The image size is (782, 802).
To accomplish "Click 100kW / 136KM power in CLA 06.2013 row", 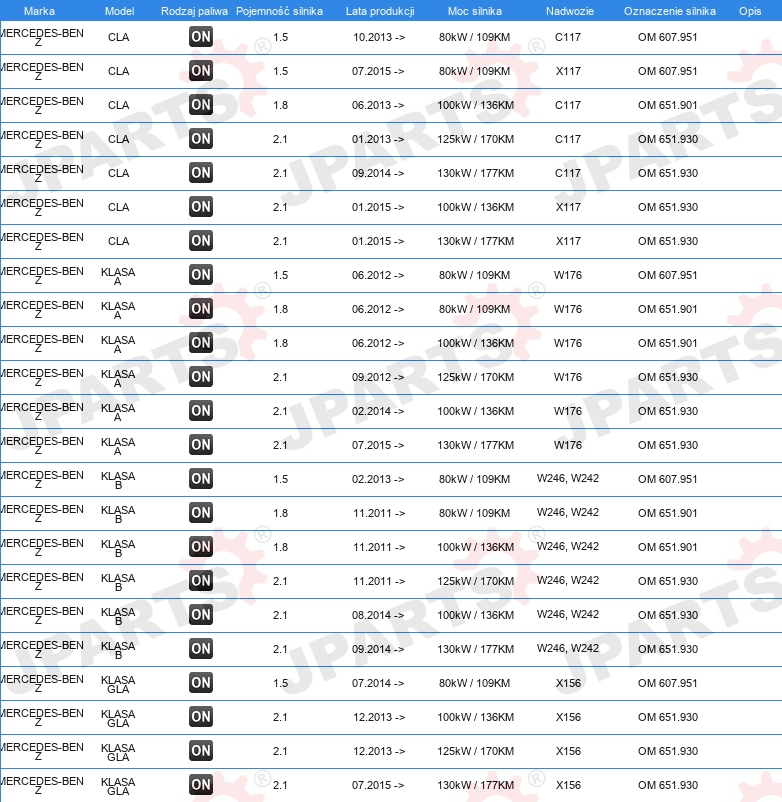I will click(475, 105).
